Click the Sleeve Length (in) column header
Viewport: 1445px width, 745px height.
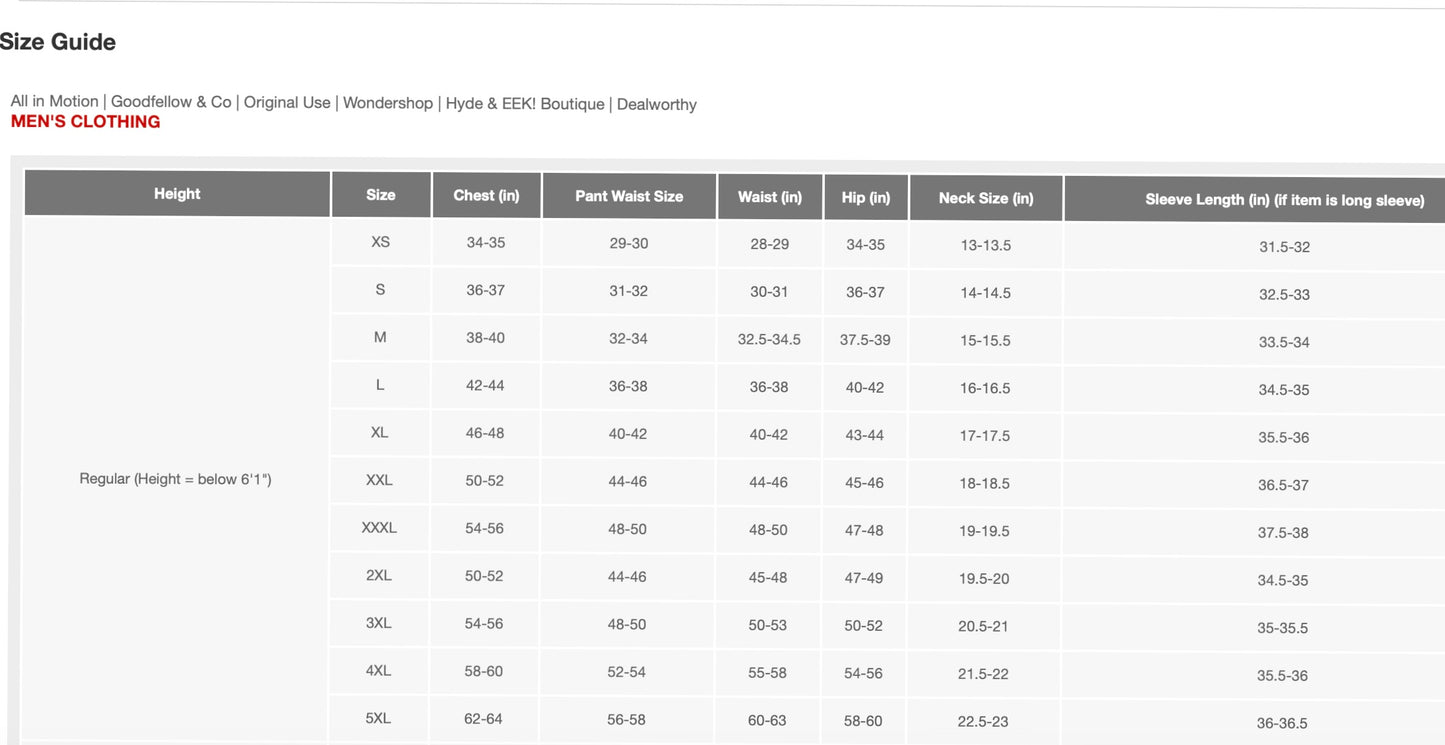pos(1284,200)
